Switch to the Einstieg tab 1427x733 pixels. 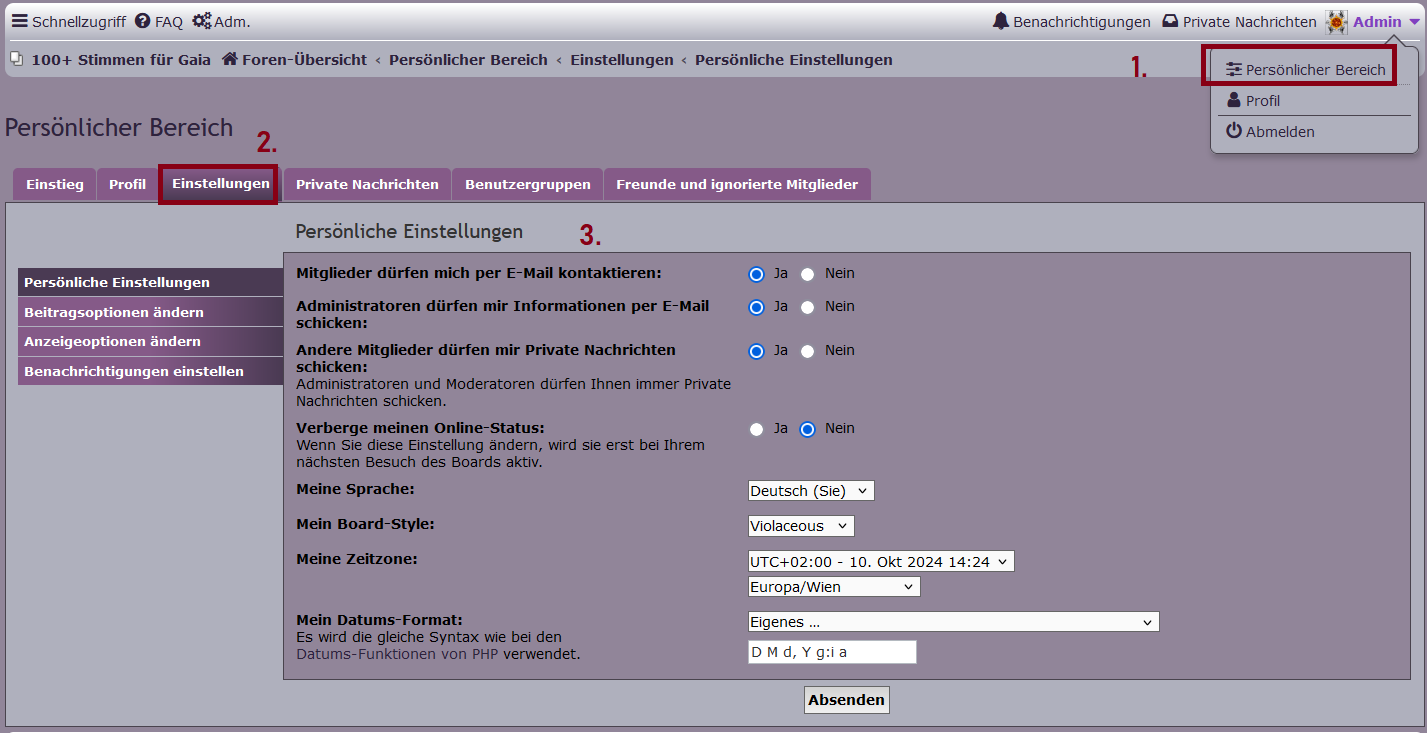[x=55, y=184]
